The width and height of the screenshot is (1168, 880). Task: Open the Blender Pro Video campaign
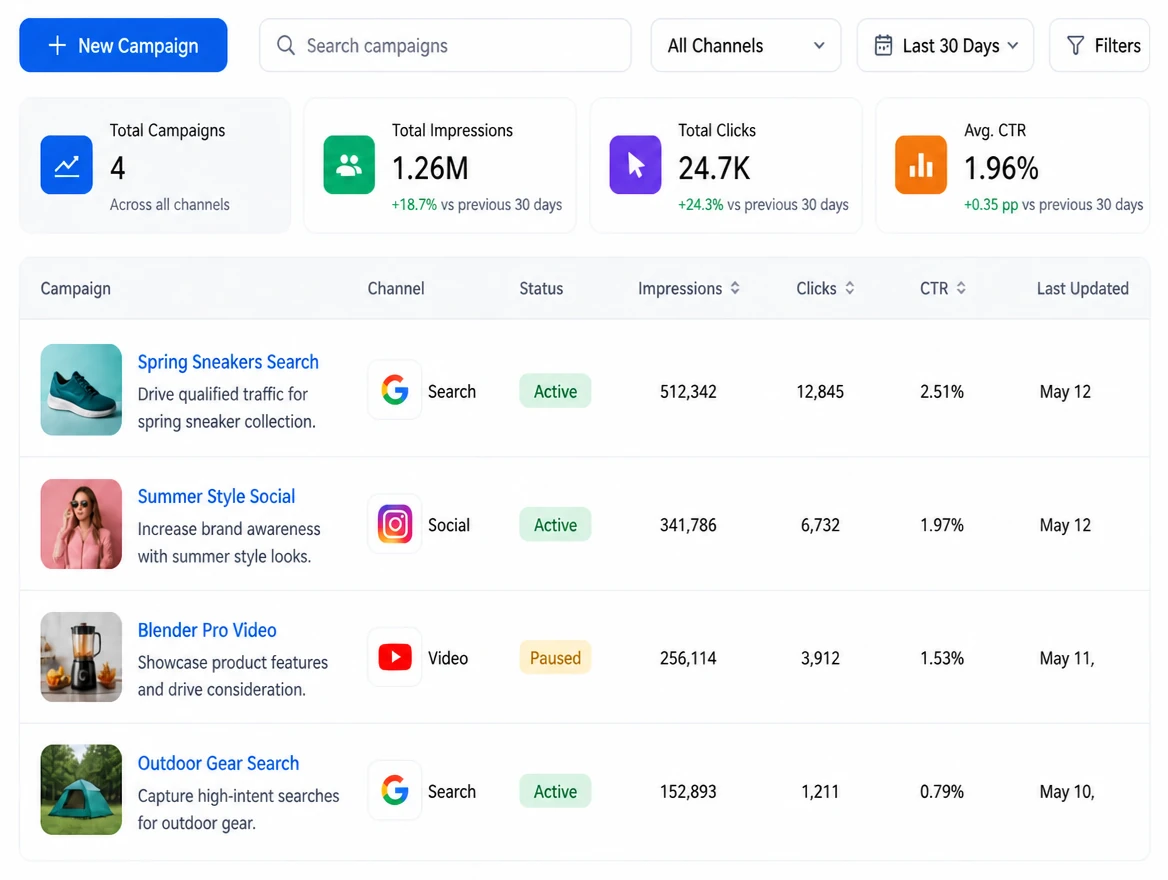tap(207, 630)
